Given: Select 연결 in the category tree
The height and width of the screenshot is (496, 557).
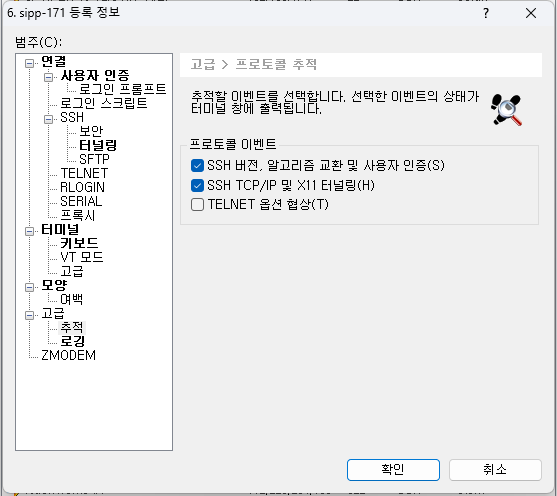Looking at the screenshot, I should point(54,61).
